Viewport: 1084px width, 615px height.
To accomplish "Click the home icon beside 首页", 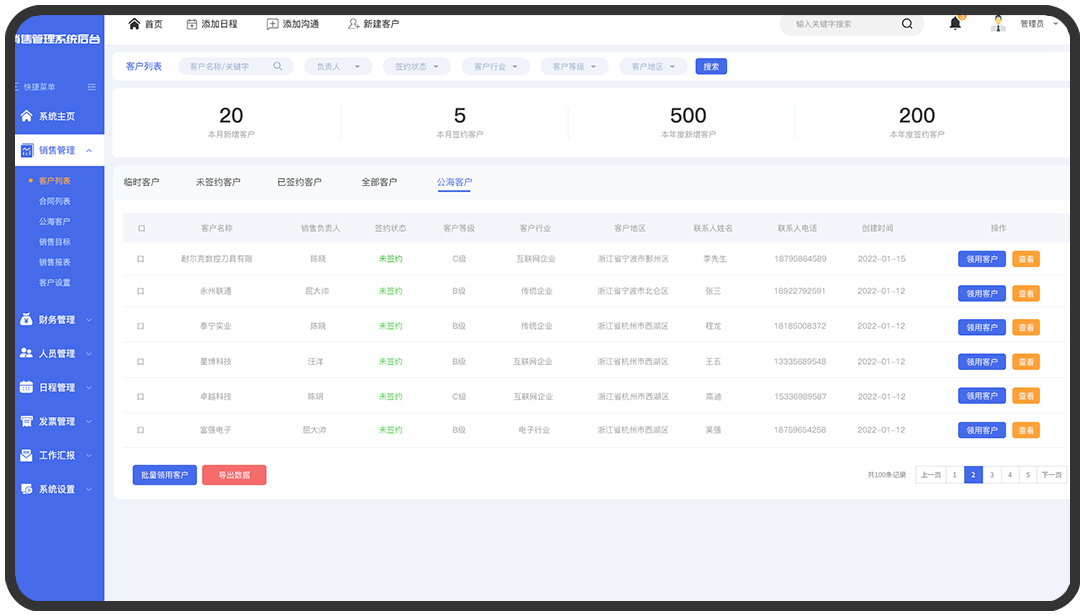I will [134, 24].
